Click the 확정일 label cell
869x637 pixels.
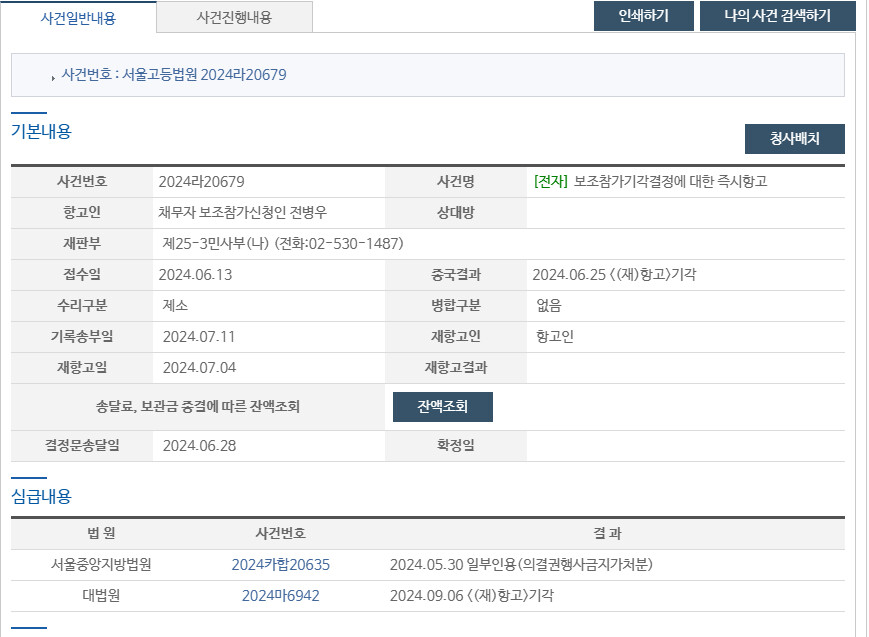click(456, 446)
